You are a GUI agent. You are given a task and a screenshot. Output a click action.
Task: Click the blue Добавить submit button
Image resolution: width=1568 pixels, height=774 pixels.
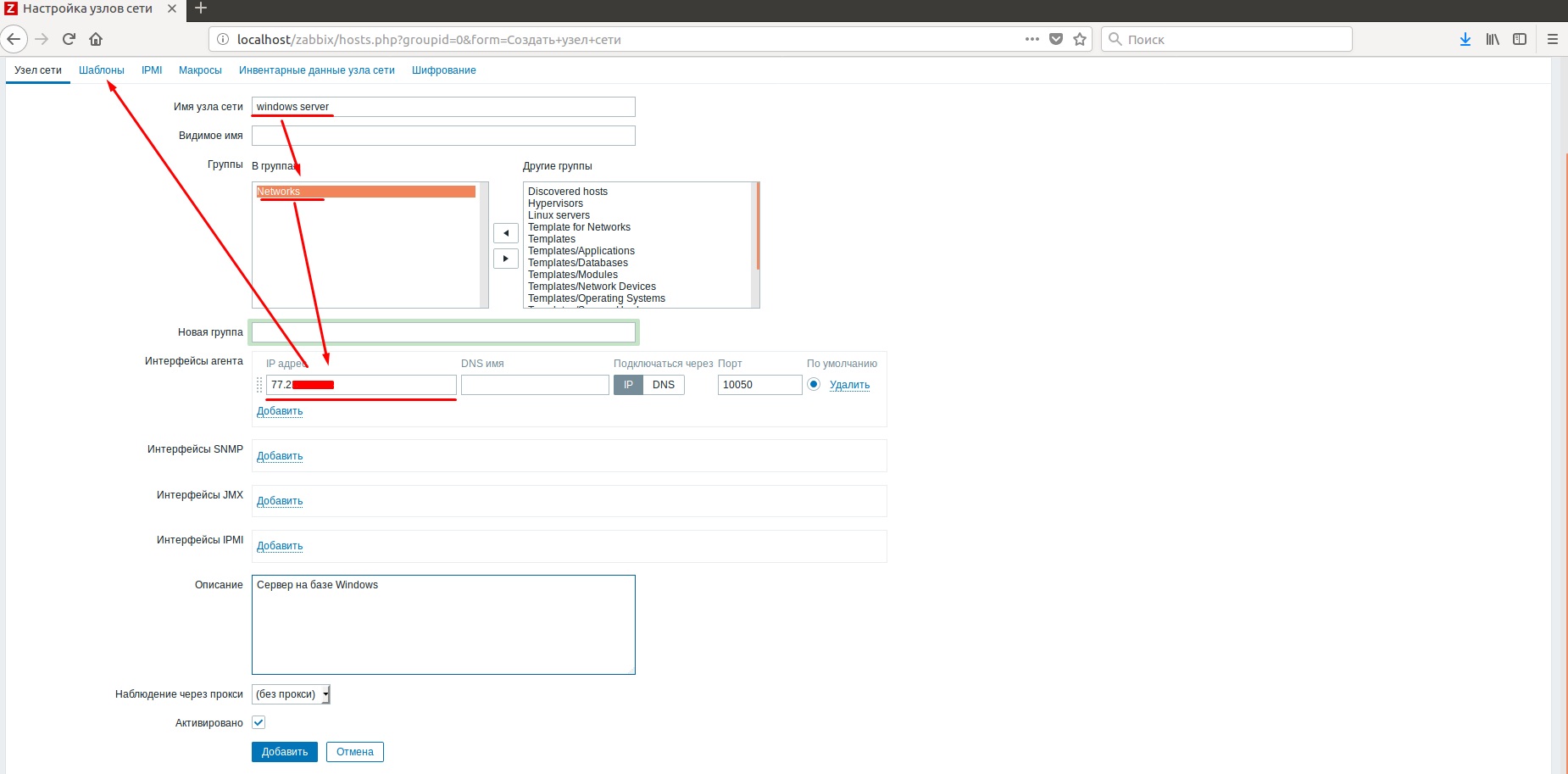[x=285, y=752]
